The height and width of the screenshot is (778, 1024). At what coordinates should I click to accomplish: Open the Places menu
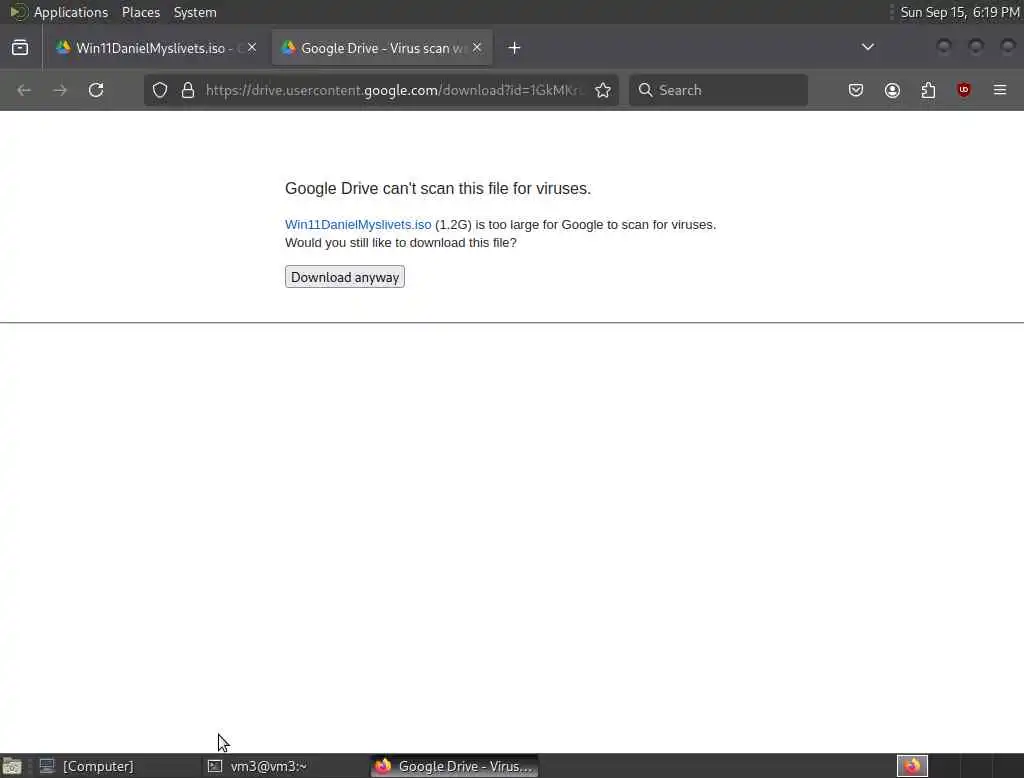point(140,12)
